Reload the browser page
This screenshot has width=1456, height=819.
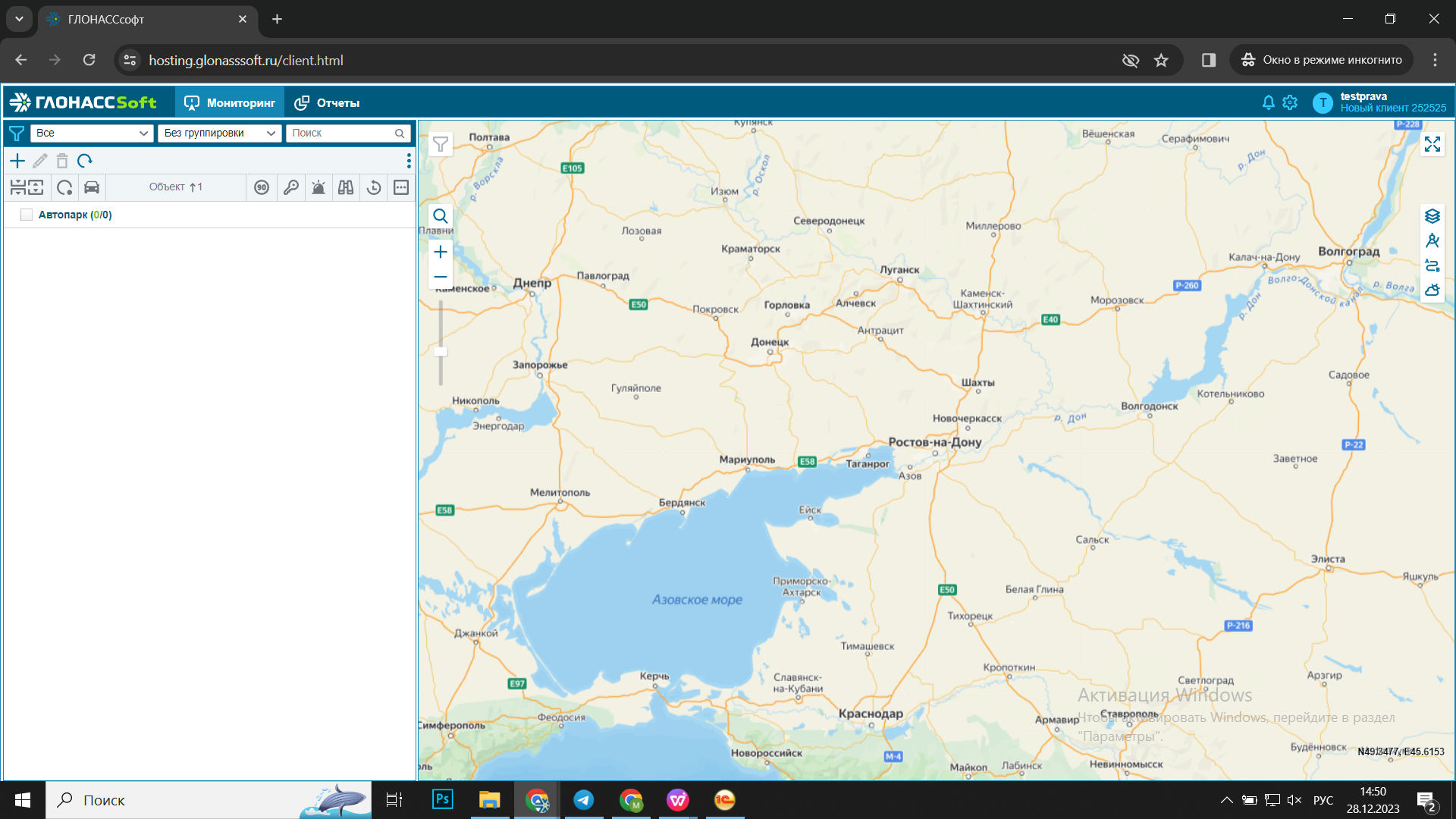(x=89, y=60)
